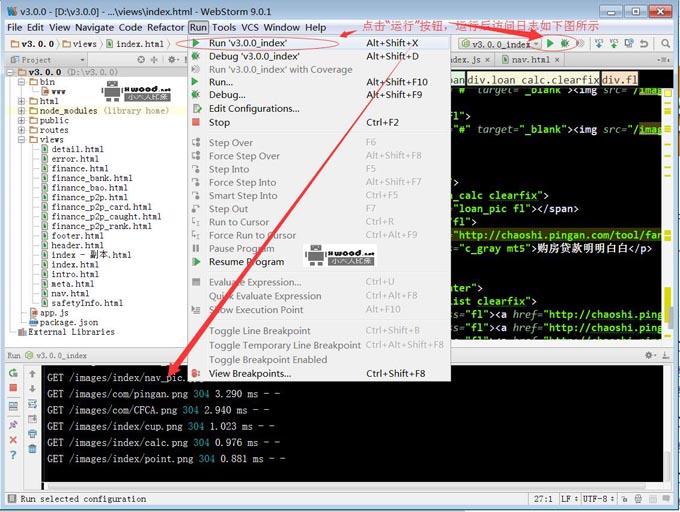Clear console with the trash can icon
Screen dimensions: 680x512
[x=33, y=449]
